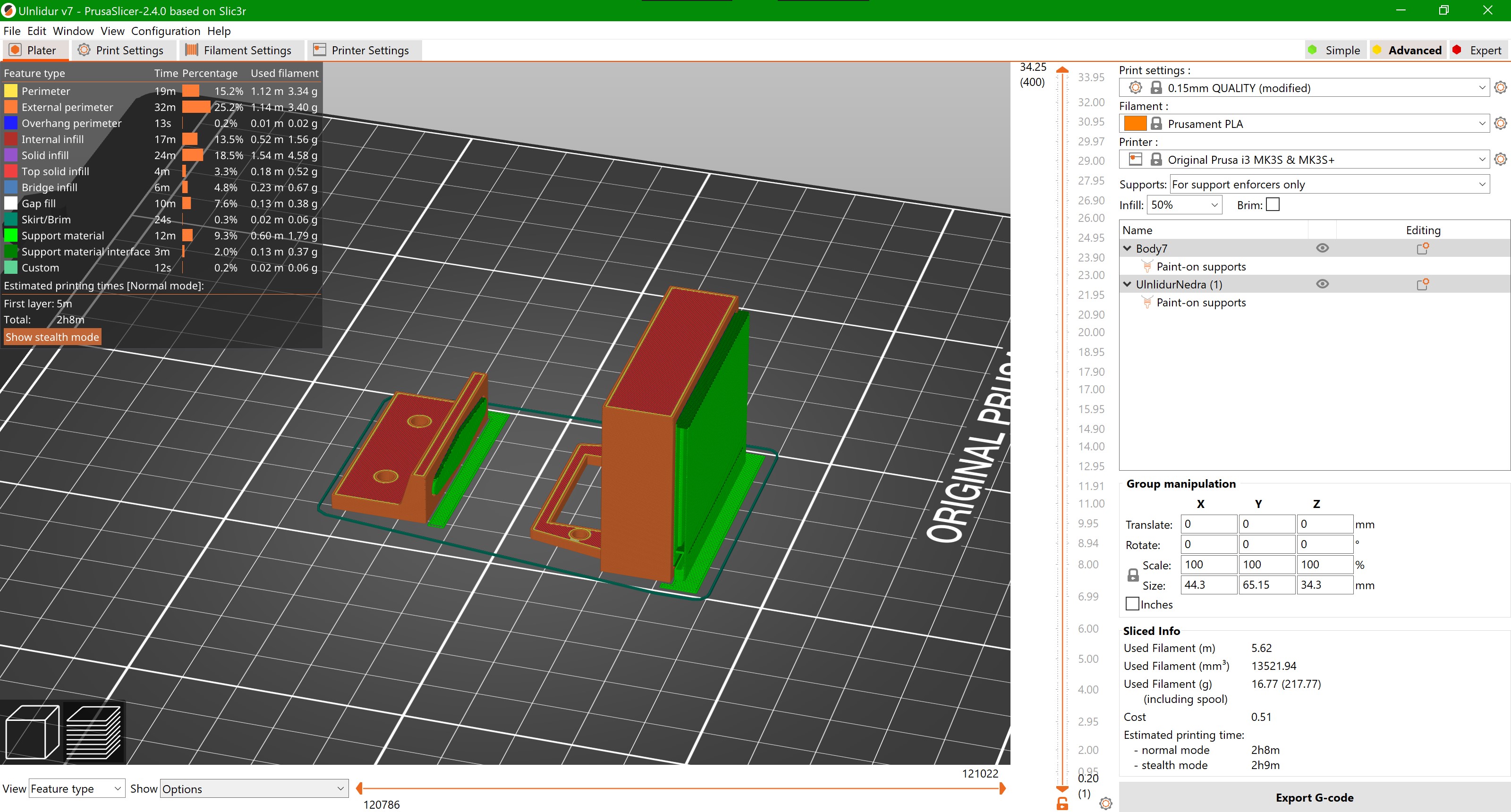The image size is (1511, 812).
Task: Open the Help menu
Action: point(219,31)
